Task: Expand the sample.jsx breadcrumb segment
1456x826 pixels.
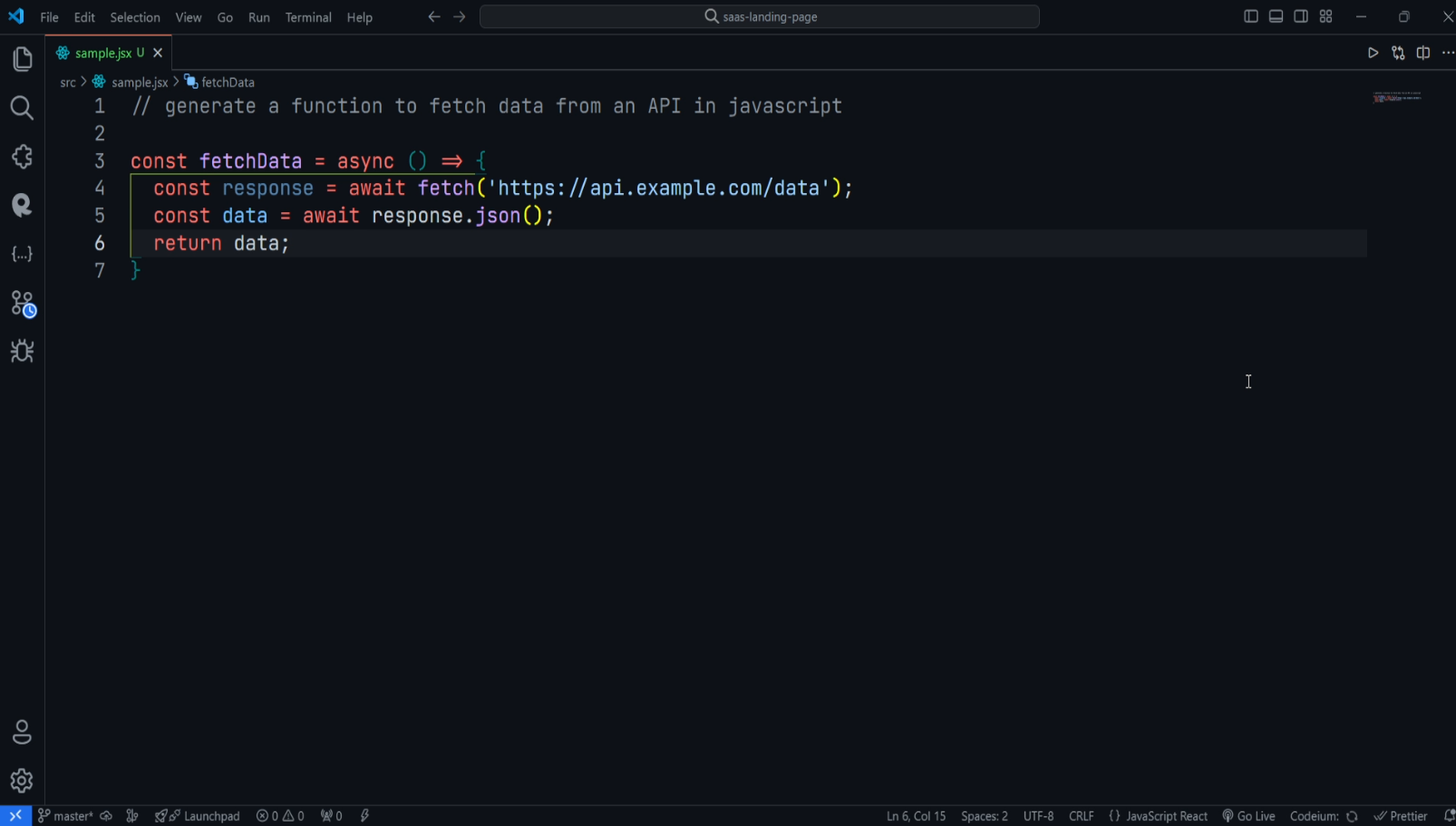Action: [x=131, y=83]
